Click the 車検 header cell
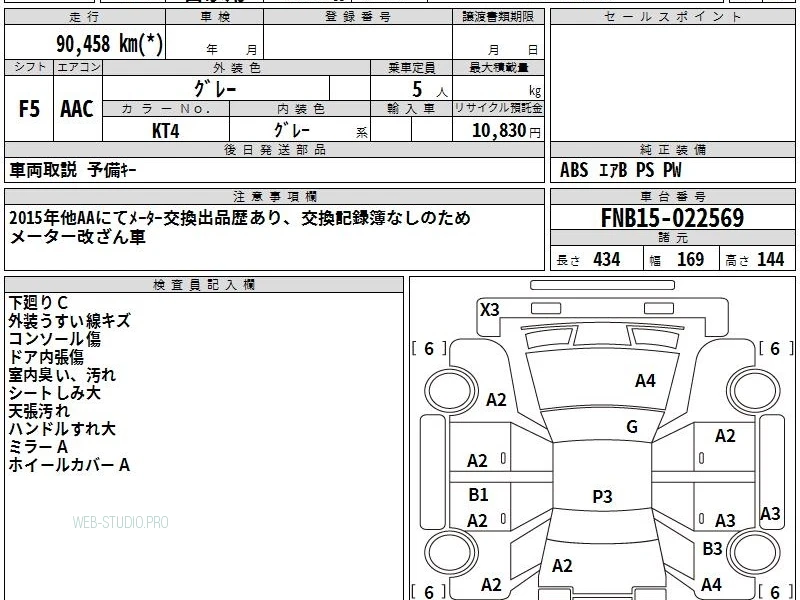800x600 pixels. coord(215,17)
